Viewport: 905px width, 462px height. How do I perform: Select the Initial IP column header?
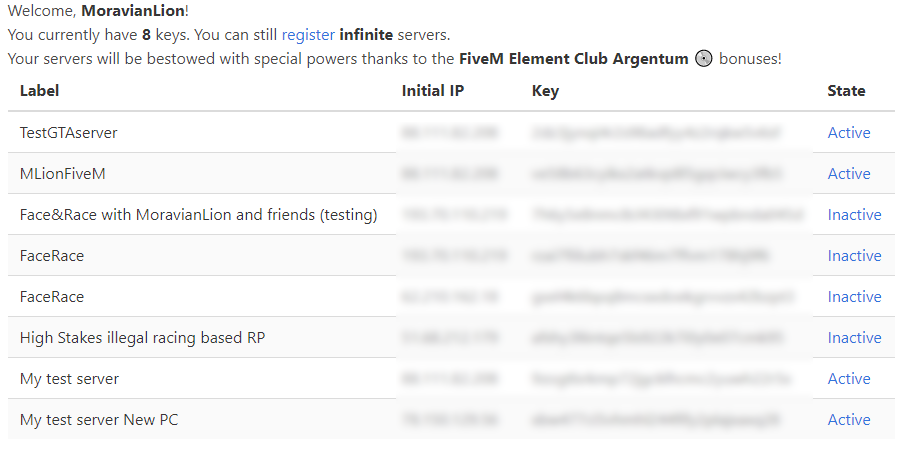click(433, 91)
